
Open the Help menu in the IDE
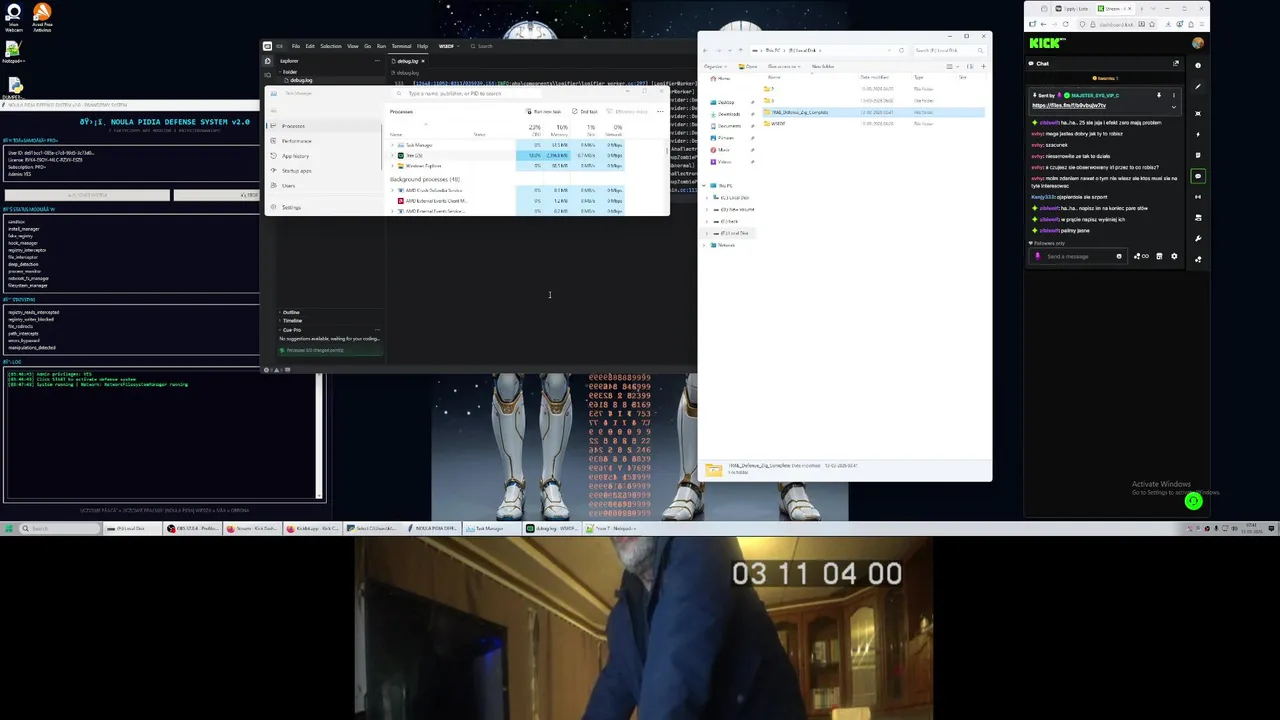tap(422, 46)
